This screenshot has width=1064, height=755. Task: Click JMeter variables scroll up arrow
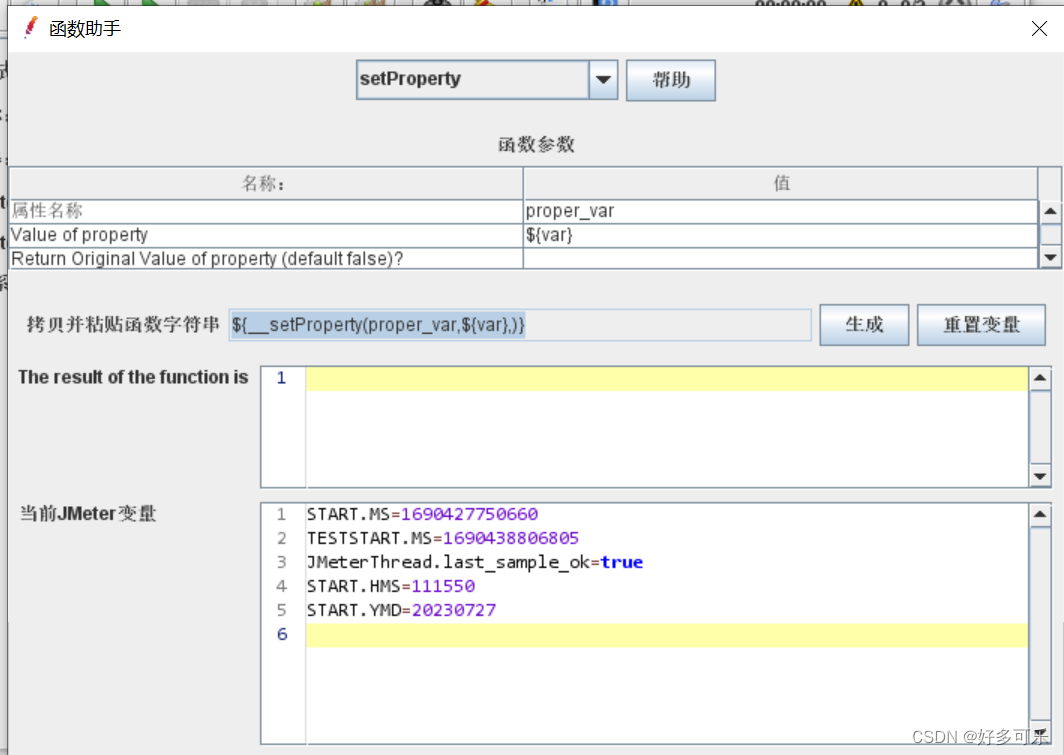1040,515
